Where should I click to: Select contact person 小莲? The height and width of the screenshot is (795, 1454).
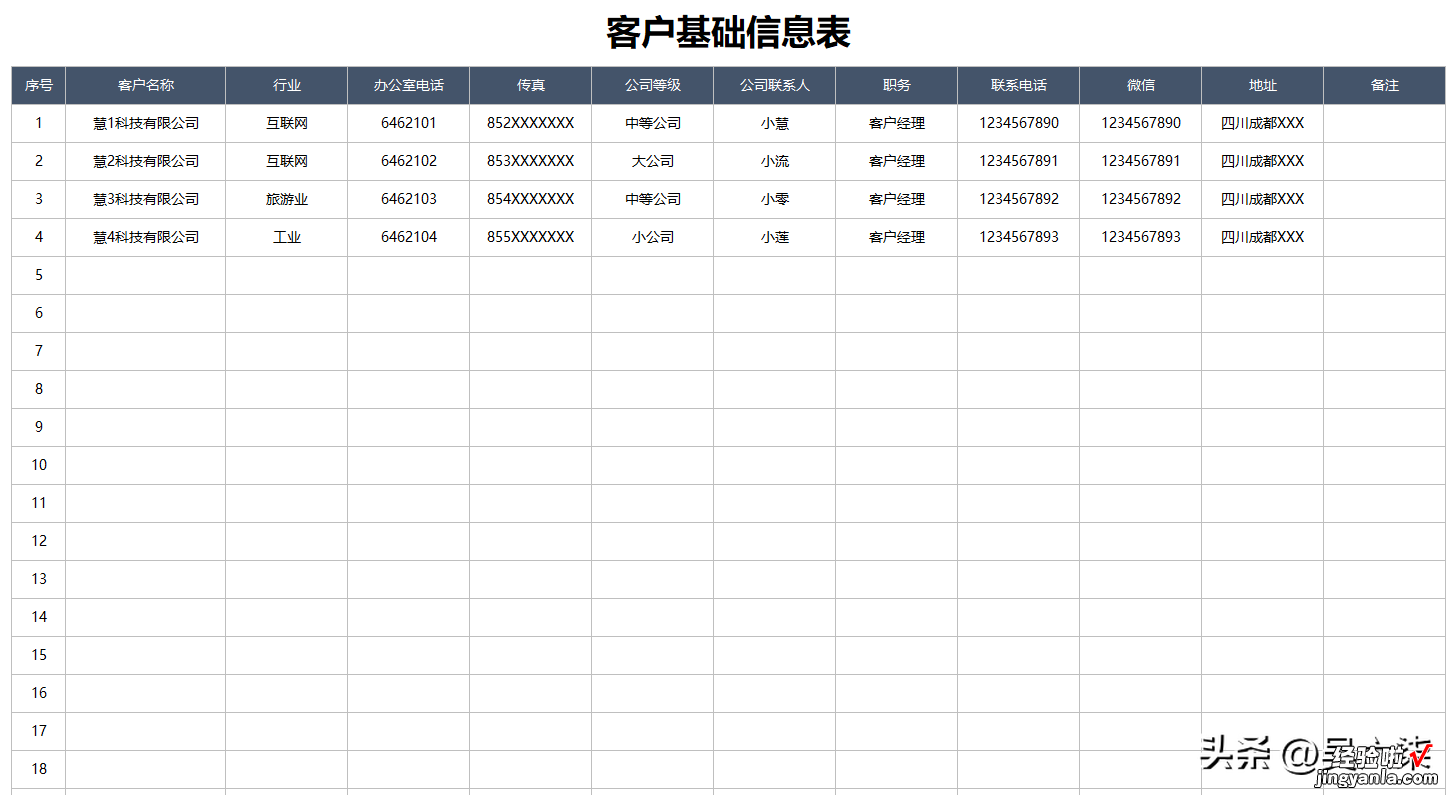point(775,237)
